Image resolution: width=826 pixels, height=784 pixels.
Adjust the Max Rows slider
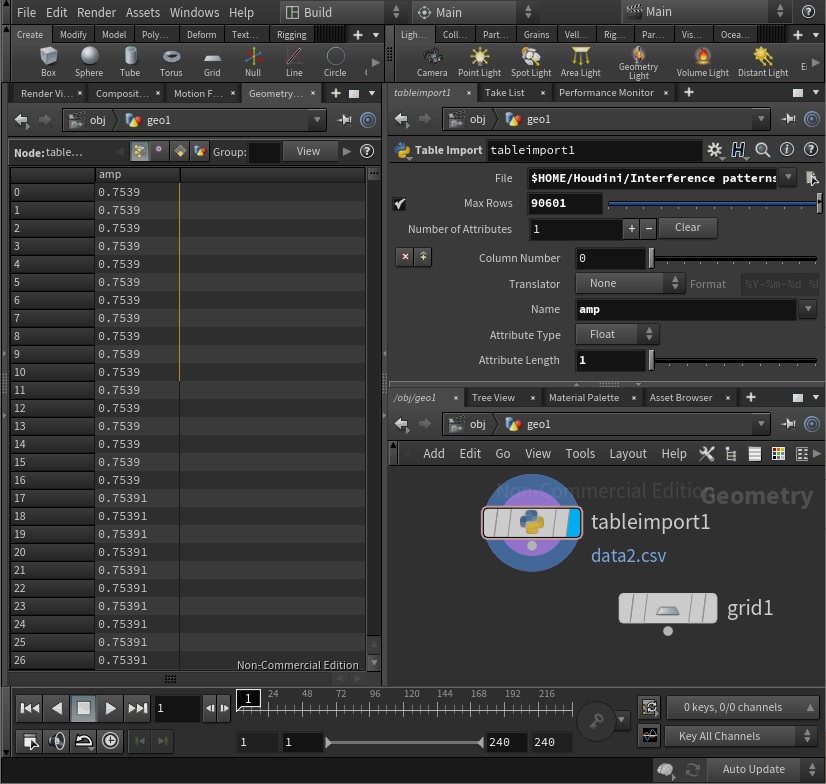click(x=713, y=203)
